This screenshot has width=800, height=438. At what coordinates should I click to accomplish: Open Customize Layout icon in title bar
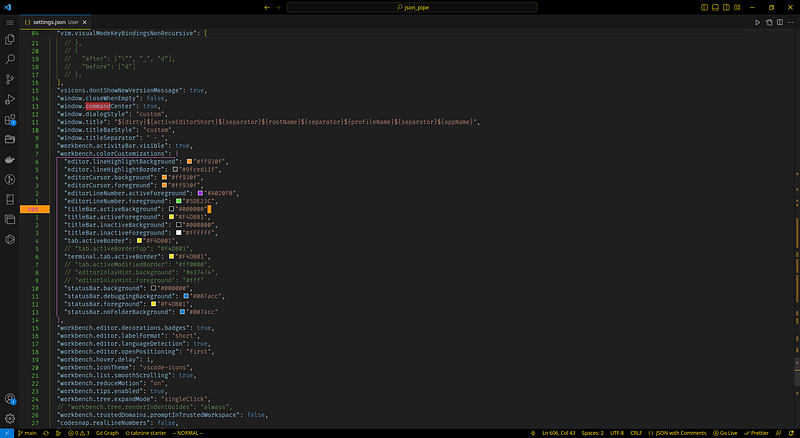pos(737,7)
